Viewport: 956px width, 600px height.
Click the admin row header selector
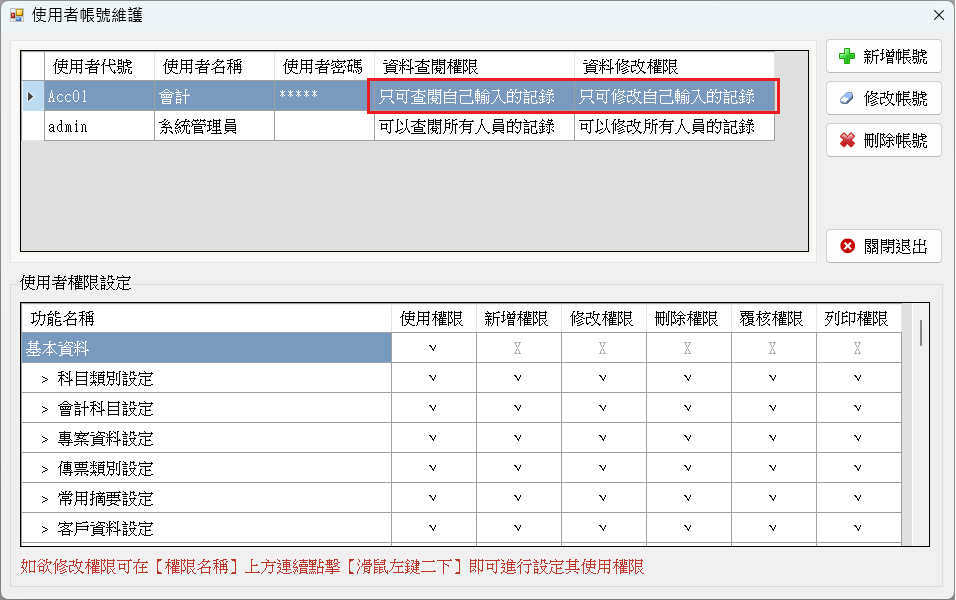pos(32,126)
